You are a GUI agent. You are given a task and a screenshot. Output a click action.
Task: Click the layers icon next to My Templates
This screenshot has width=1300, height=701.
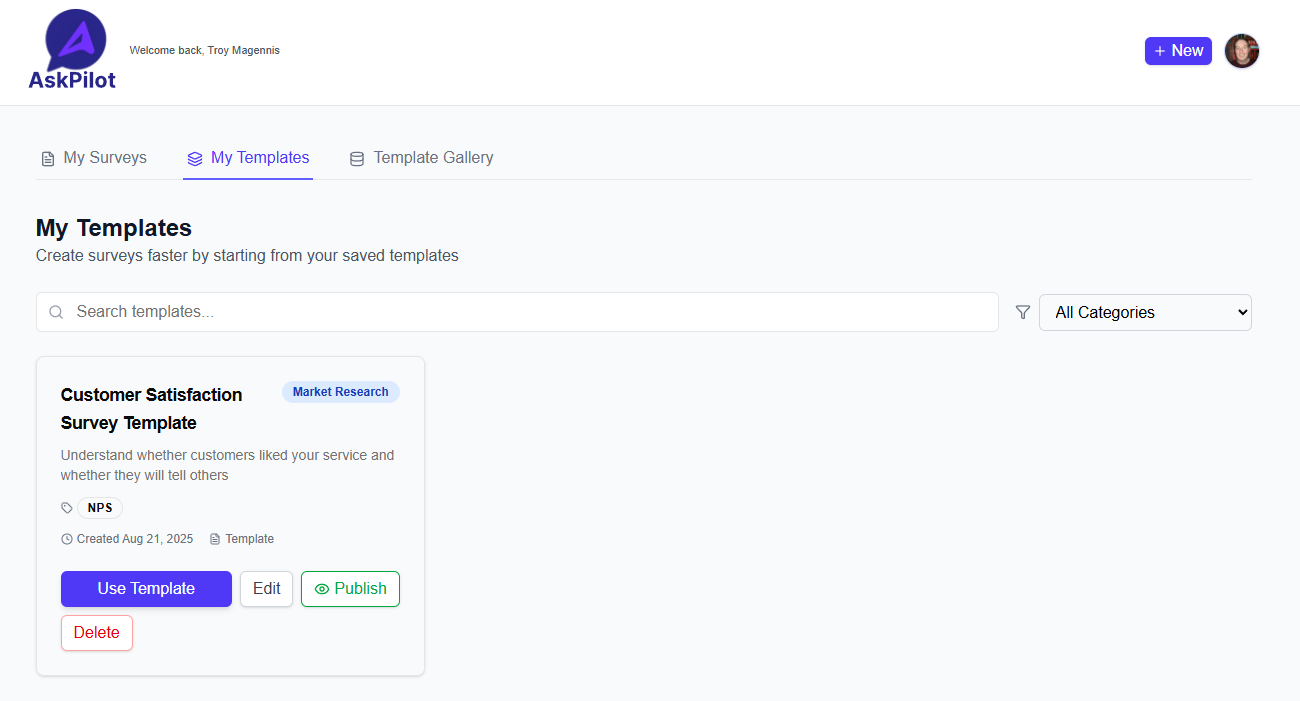193,158
